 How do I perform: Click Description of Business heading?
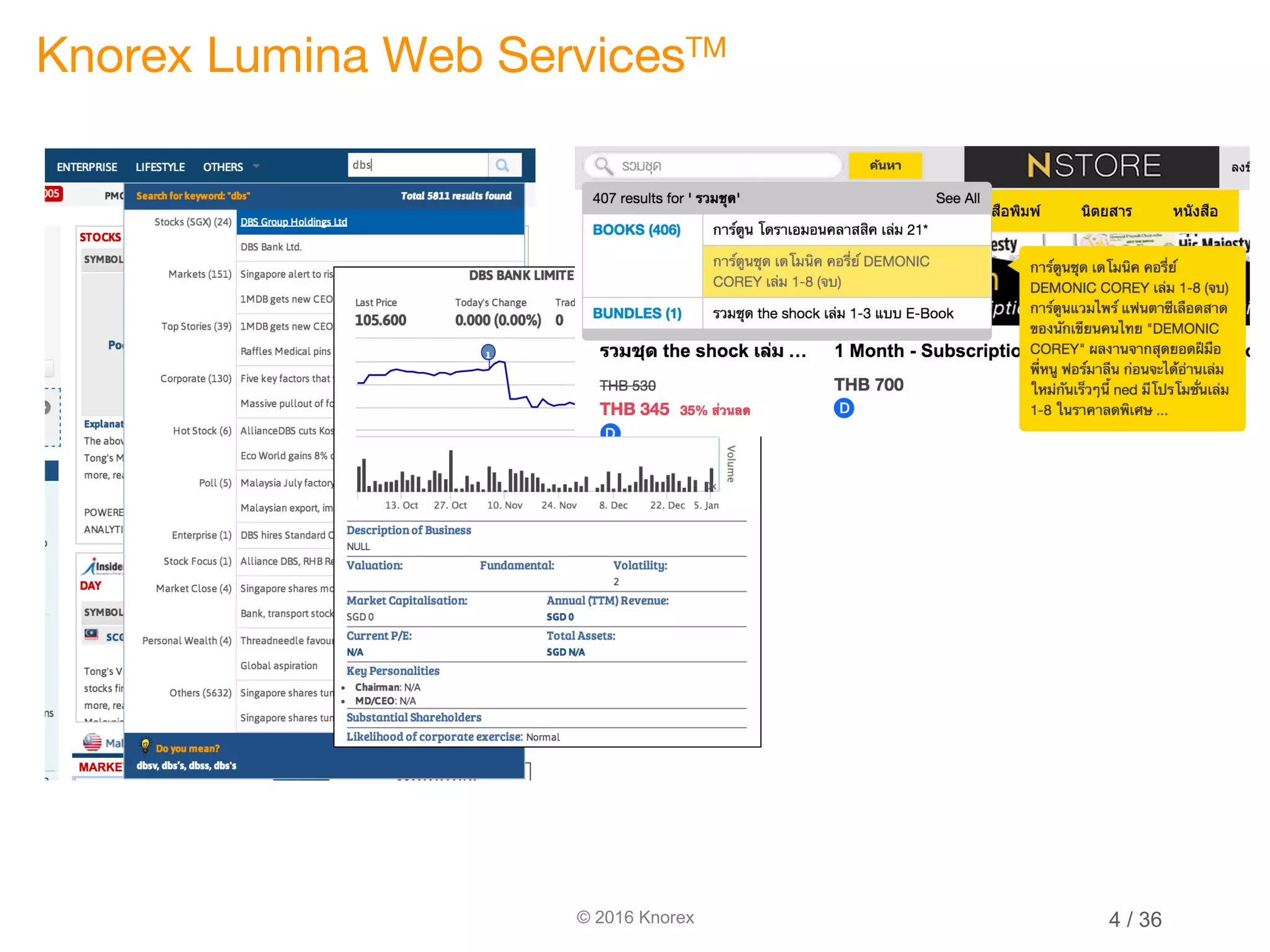(409, 530)
